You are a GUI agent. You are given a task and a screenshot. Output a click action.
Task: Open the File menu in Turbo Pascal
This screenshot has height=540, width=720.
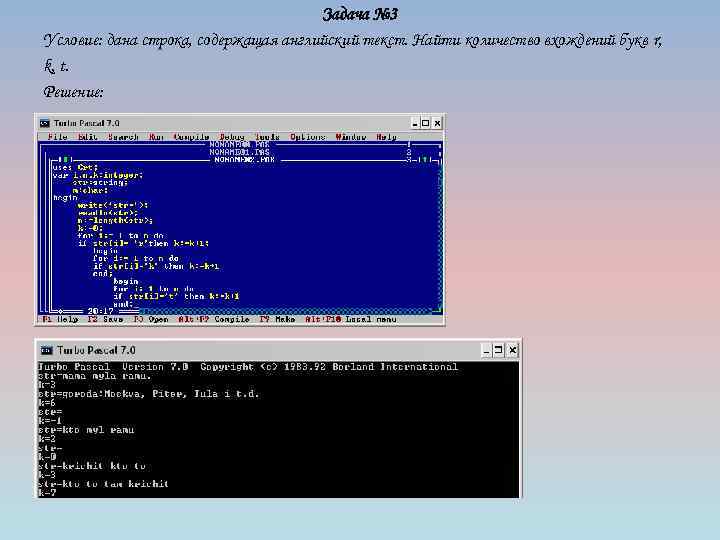[58, 137]
